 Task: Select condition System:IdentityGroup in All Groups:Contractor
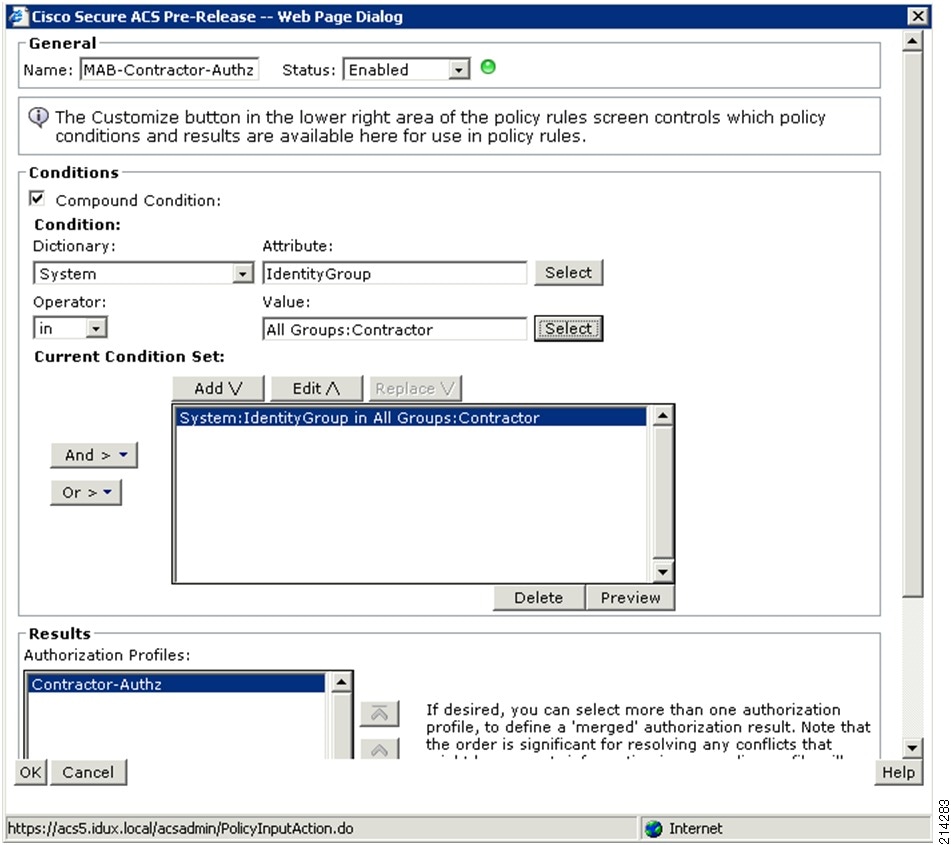[411, 417]
